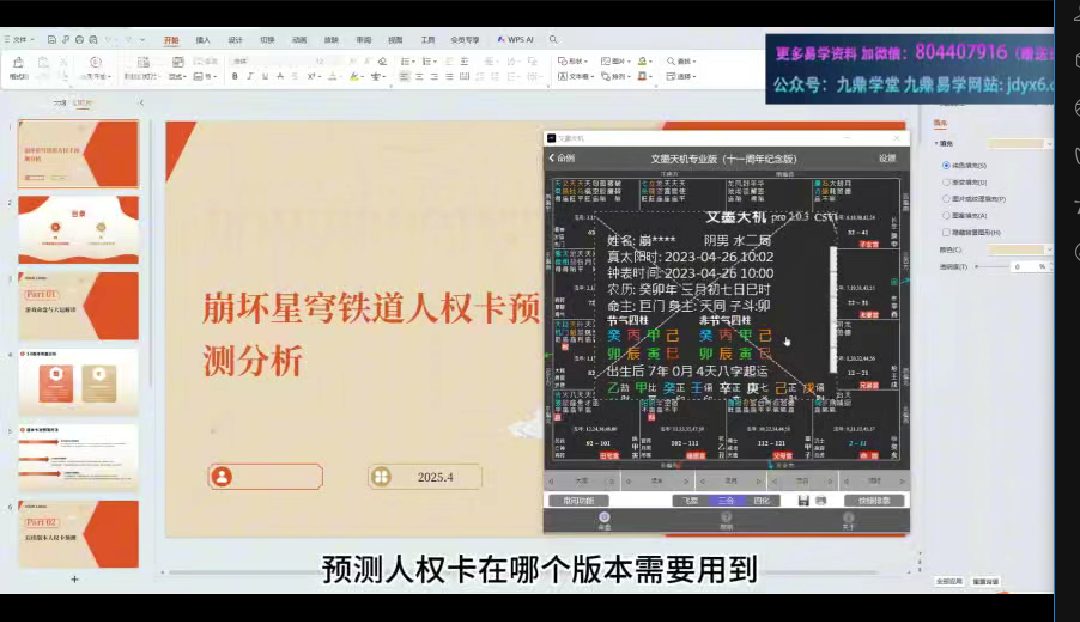The height and width of the screenshot is (622, 1080).
Task: Open the 文件 file menu dropdown
Action: [x=20, y=40]
